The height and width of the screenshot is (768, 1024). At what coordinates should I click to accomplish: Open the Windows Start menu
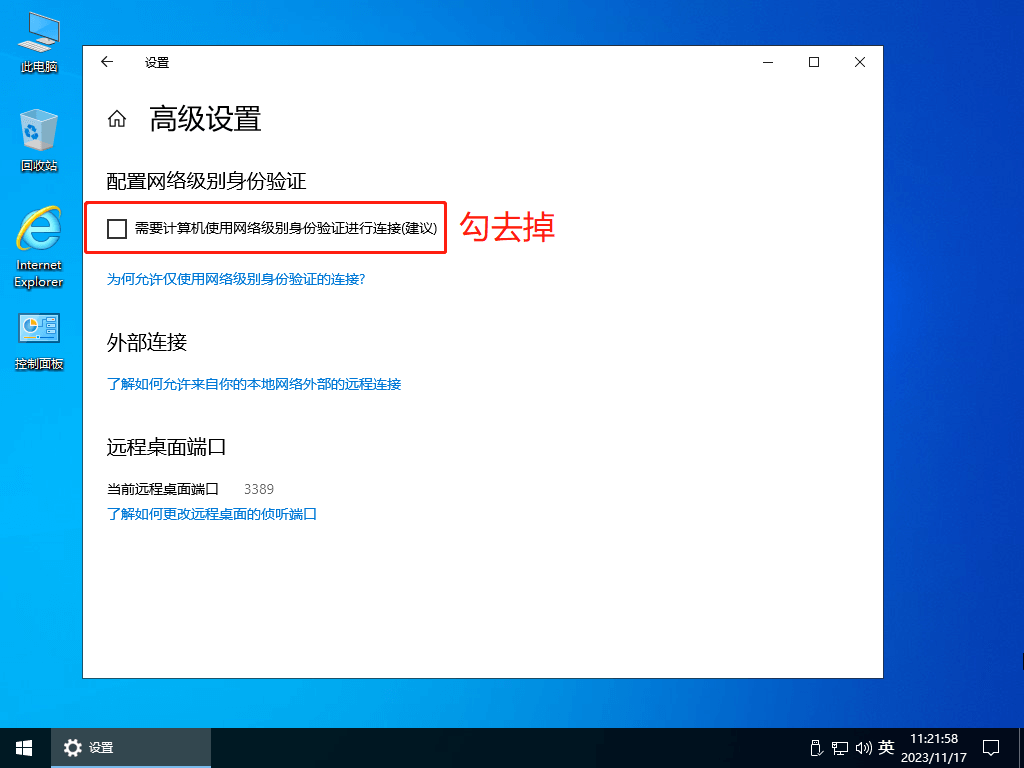pos(24,747)
